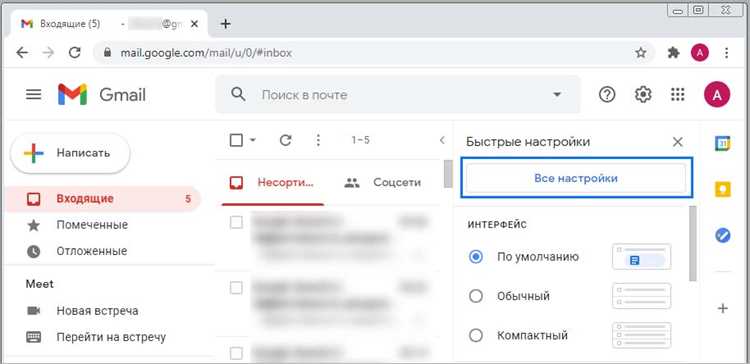750x364 pixels.
Task: Switch to the Соцсети tab
Action: click(383, 182)
